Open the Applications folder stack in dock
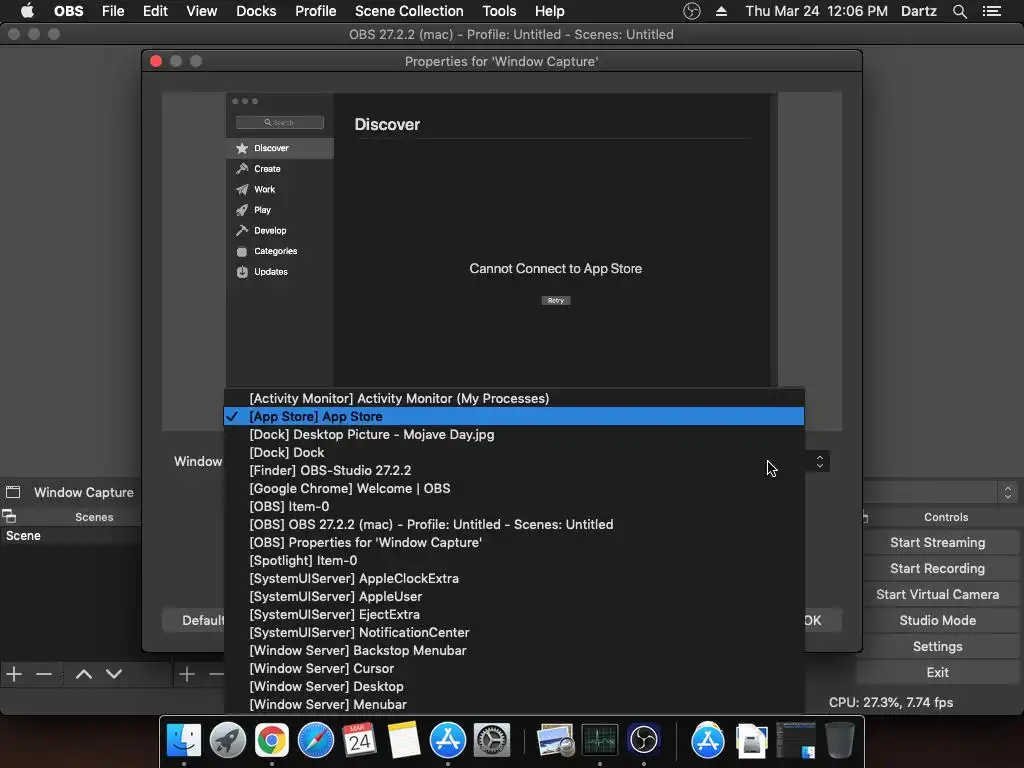This screenshot has height=768, width=1024. (707, 740)
